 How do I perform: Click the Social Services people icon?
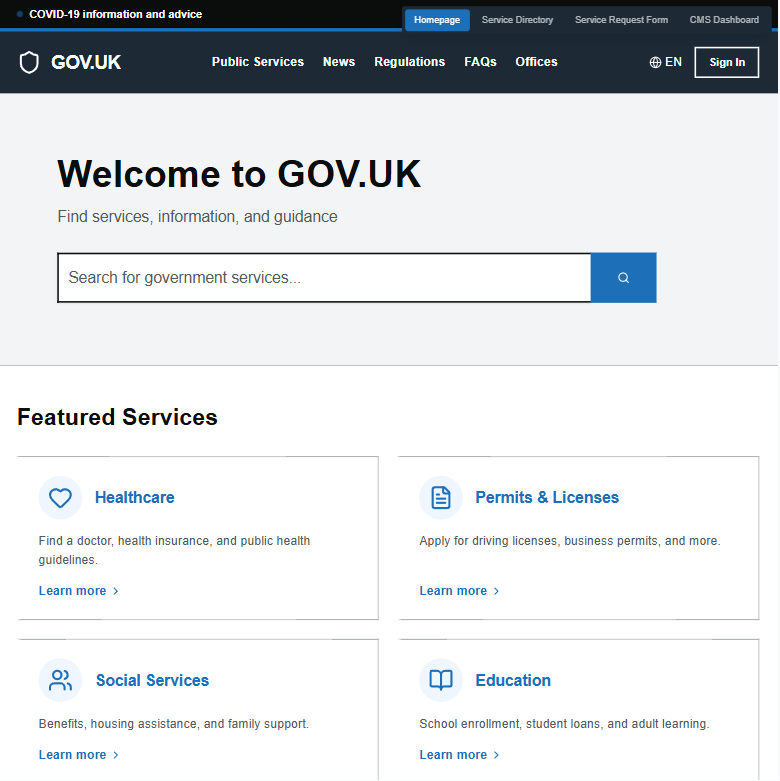coord(60,681)
